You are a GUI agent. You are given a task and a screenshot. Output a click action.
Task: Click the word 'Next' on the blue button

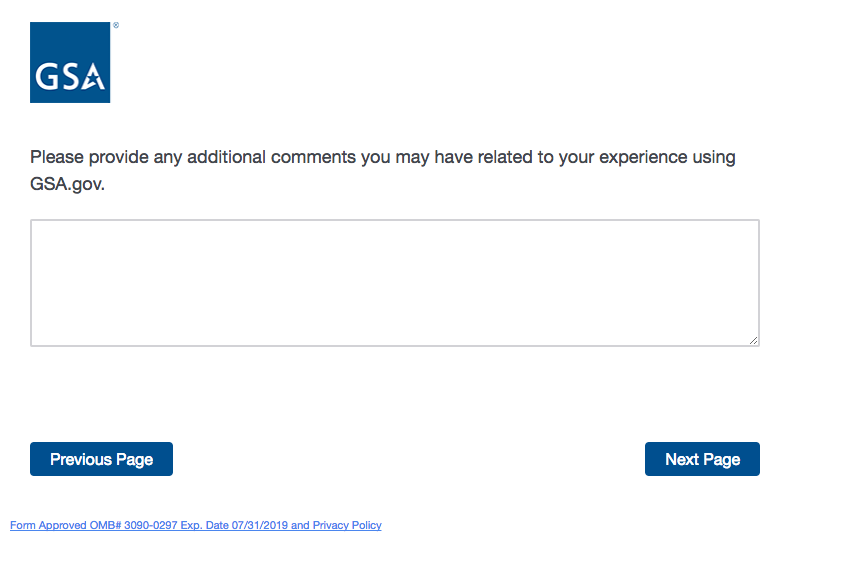(x=682, y=459)
